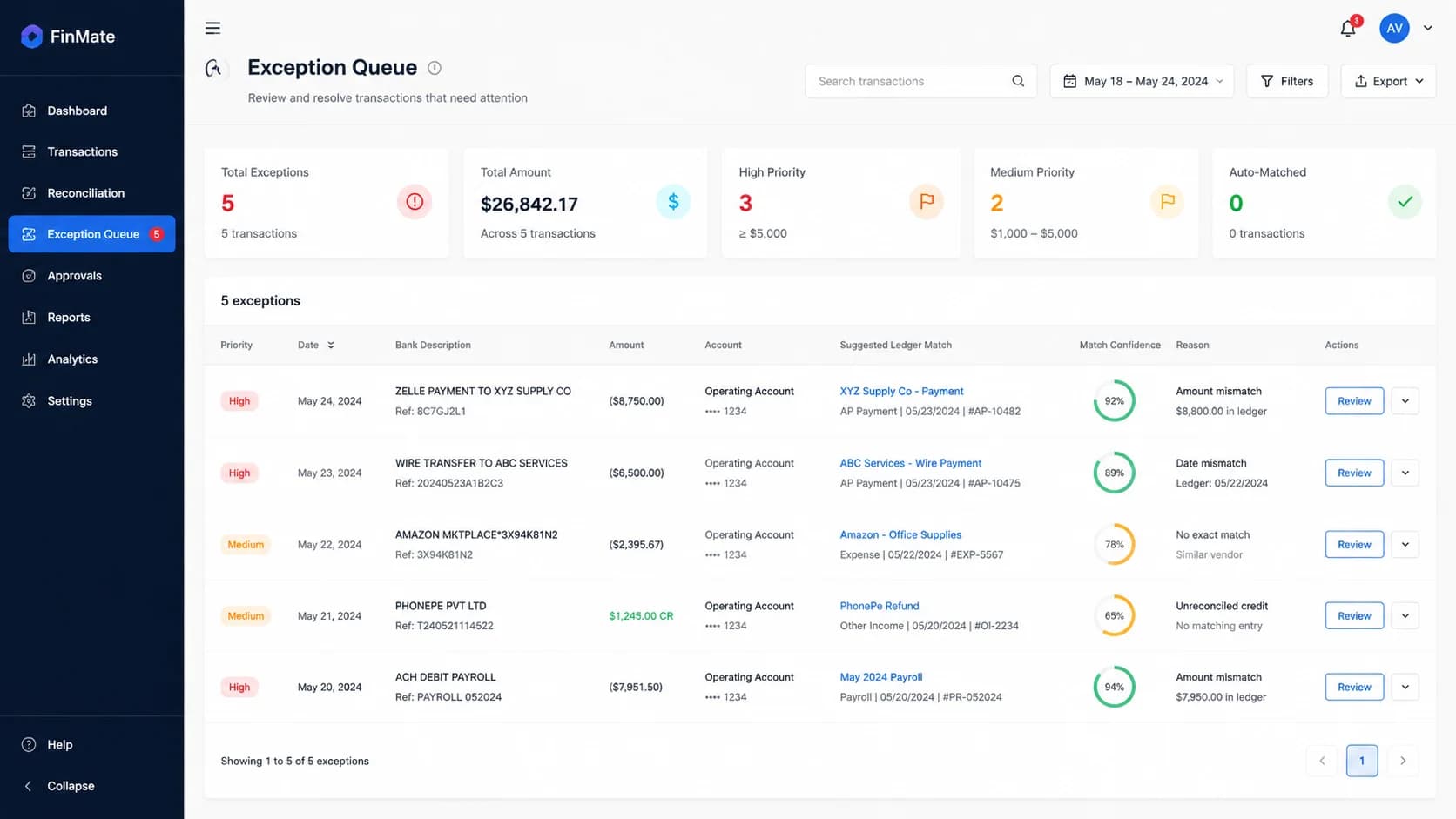
Task: Open the Reports menu item
Action: (91, 318)
